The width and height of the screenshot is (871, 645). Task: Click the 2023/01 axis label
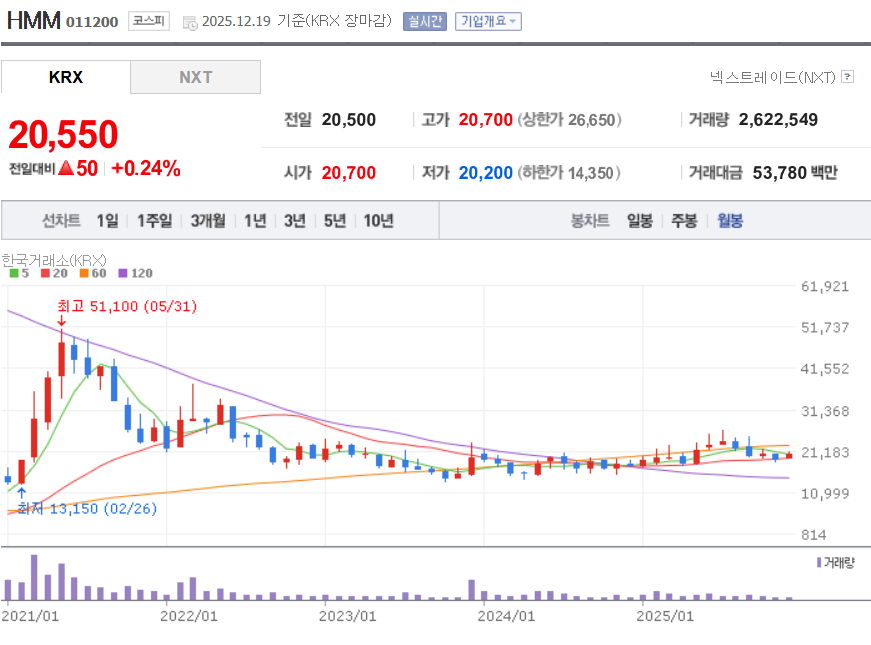tap(348, 616)
